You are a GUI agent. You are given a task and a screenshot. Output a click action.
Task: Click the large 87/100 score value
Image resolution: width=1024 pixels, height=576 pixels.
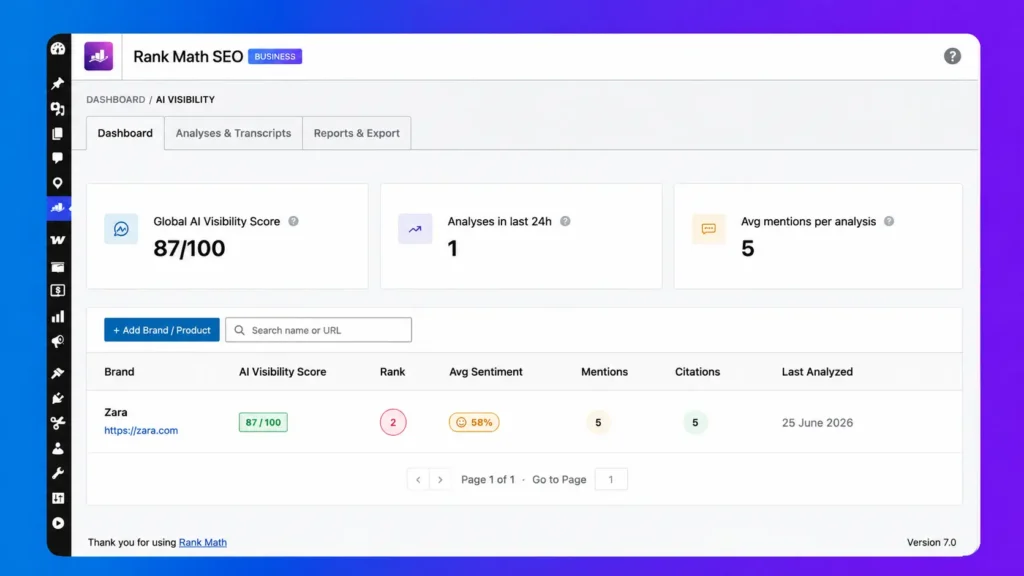[x=189, y=248]
